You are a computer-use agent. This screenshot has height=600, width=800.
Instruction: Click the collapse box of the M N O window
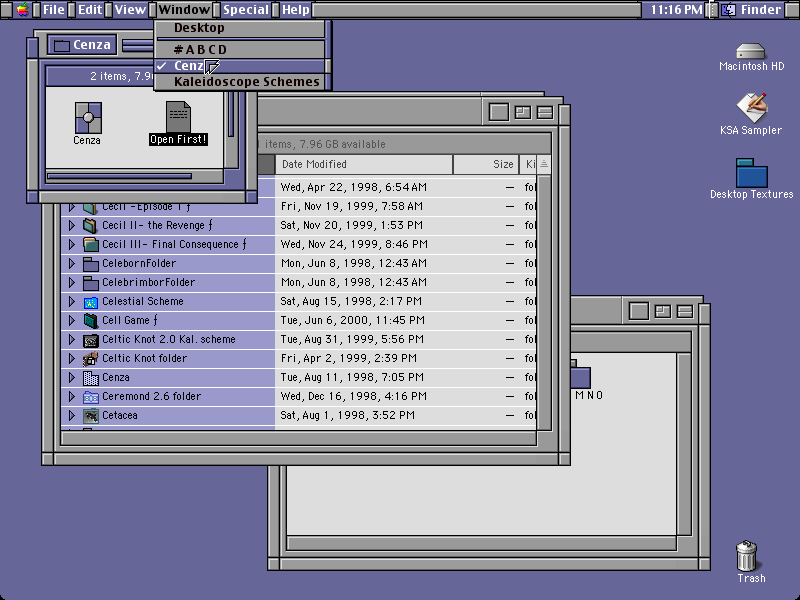pos(684,311)
